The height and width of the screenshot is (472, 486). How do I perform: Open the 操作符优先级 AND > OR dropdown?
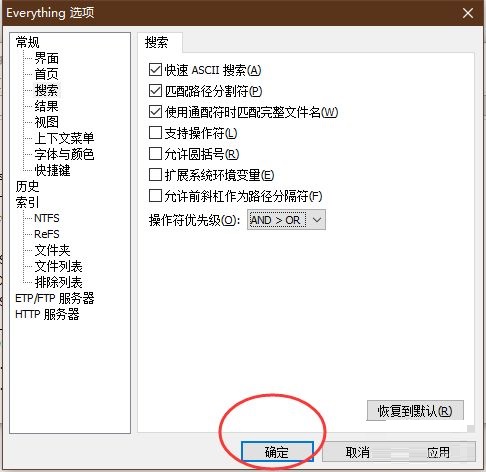(286, 220)
